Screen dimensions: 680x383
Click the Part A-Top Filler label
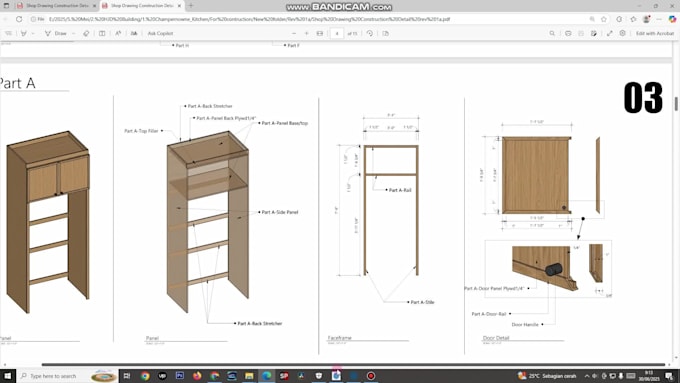point(141,131)
